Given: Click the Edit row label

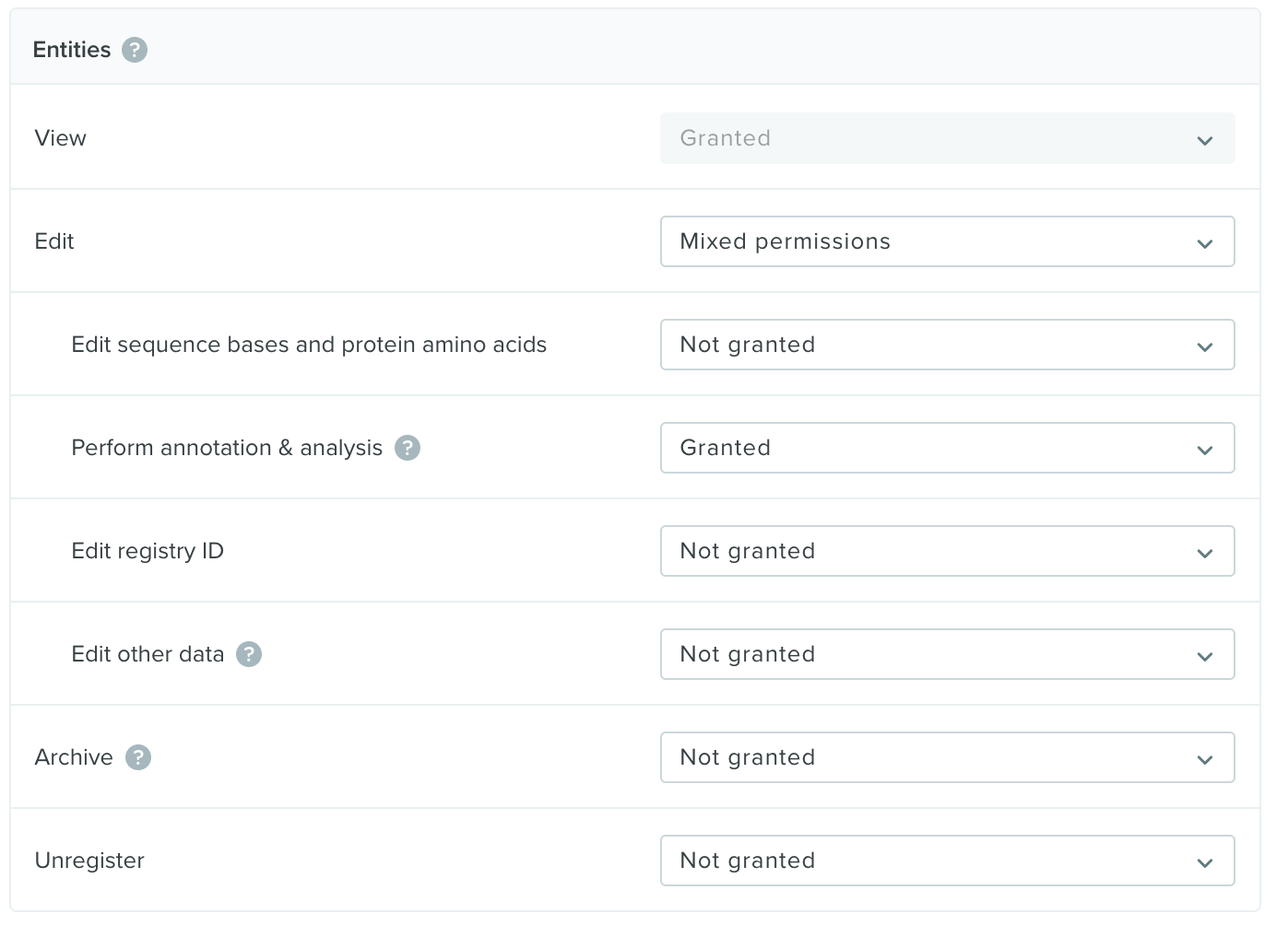Looking at the screenshot, I should click(54, 241).
